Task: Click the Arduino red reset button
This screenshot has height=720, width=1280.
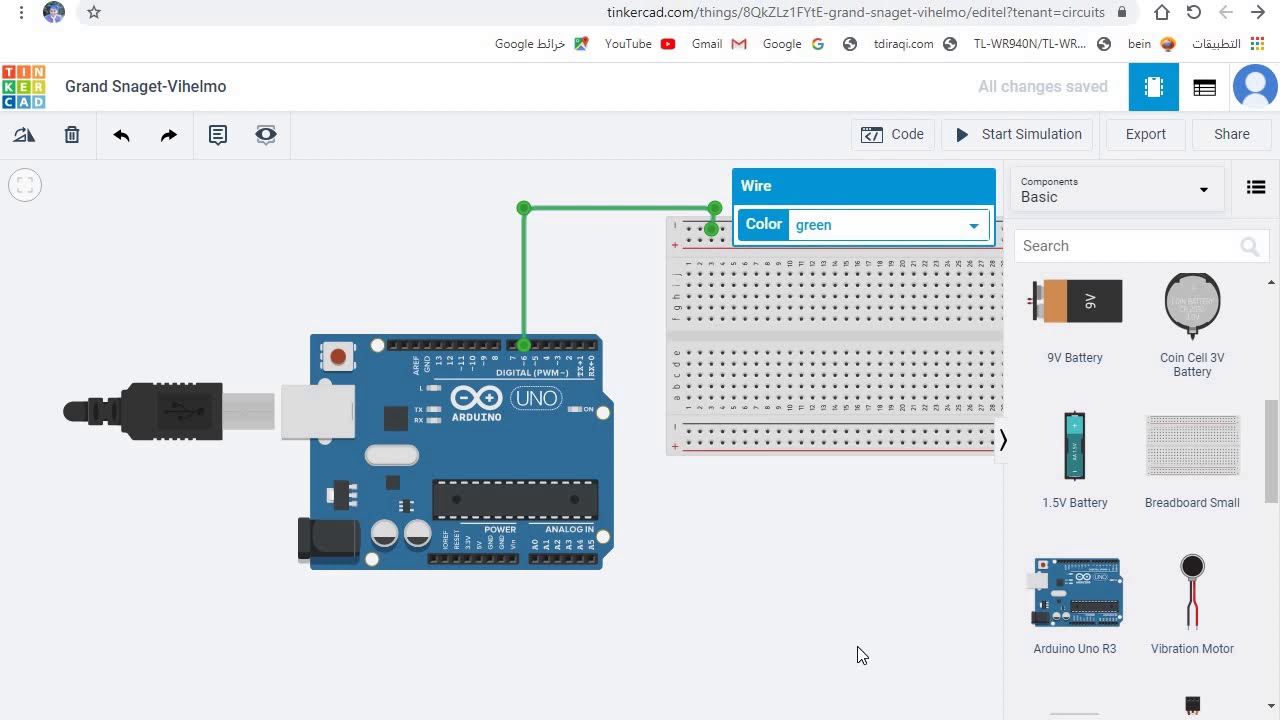Action: click(x=338, y=356)
